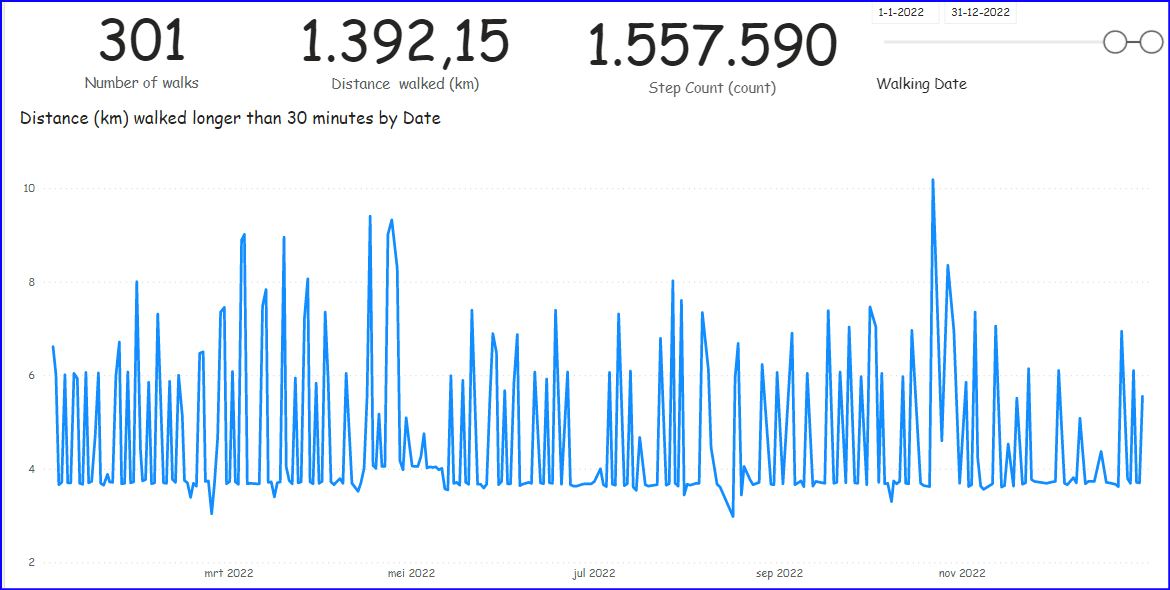Click the y-axis value 8
The height and width of the screenshot is (590, 1170).
tap(33, 283)
